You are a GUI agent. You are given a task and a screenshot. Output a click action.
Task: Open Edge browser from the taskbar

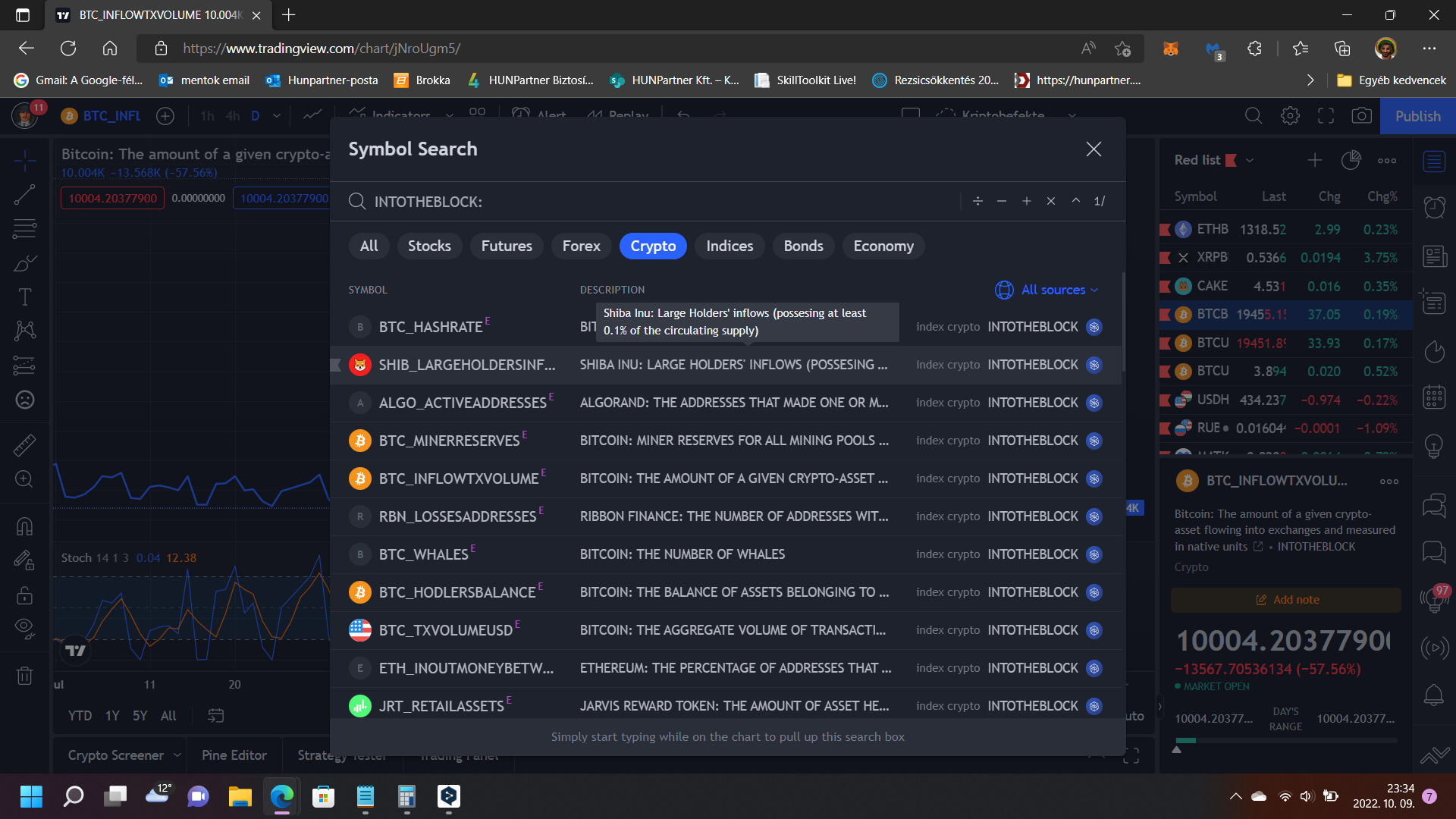tap(282, 796)
